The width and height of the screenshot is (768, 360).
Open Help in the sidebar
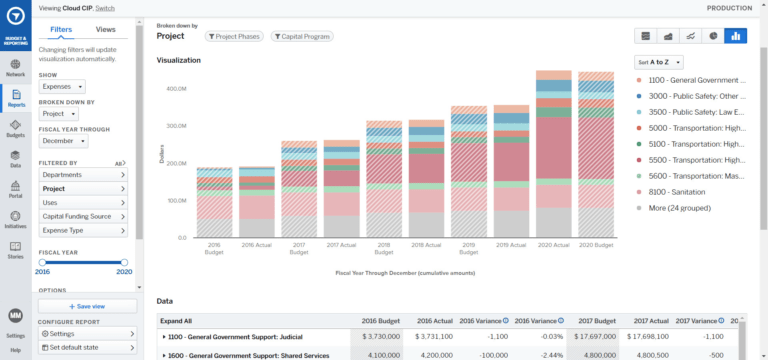pyautogui.click(x=16, y=350)
